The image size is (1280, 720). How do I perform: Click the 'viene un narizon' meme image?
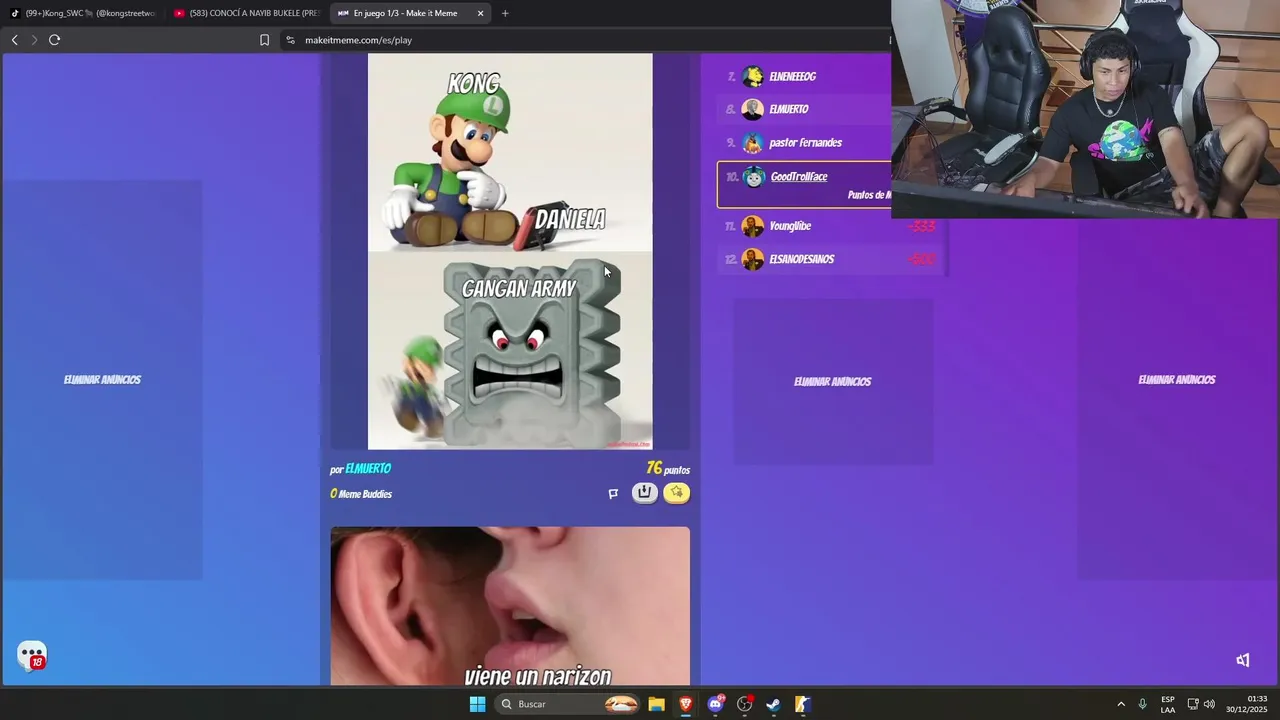coord(510,606)
